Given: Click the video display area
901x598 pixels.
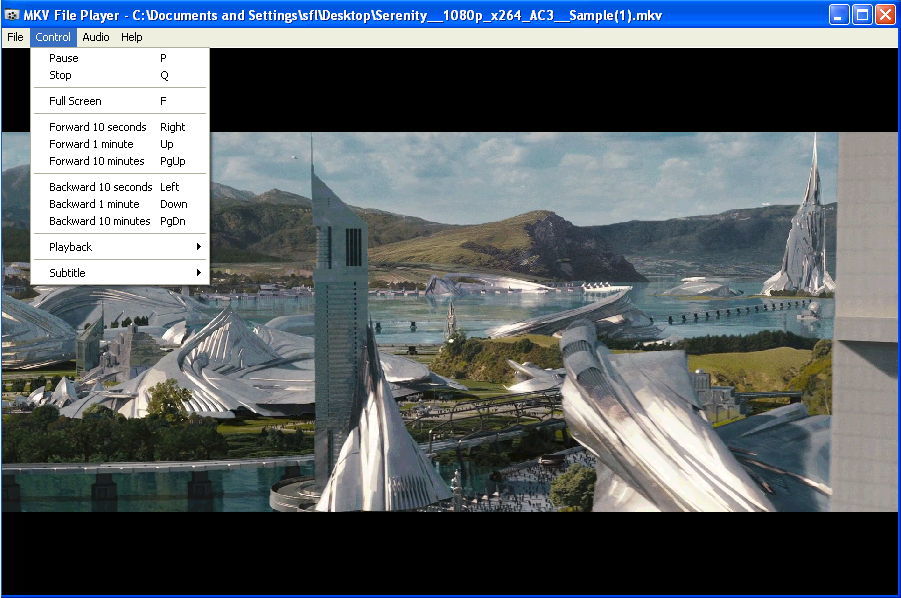Looking at the screenshot, I should (x=550, y=400).
